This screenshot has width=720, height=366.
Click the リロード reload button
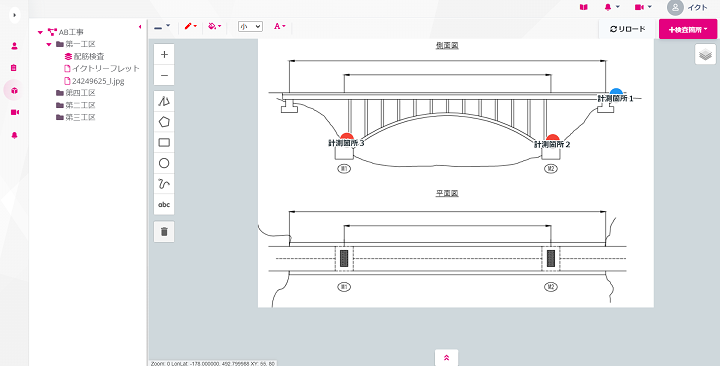click(x=627, y=29)
